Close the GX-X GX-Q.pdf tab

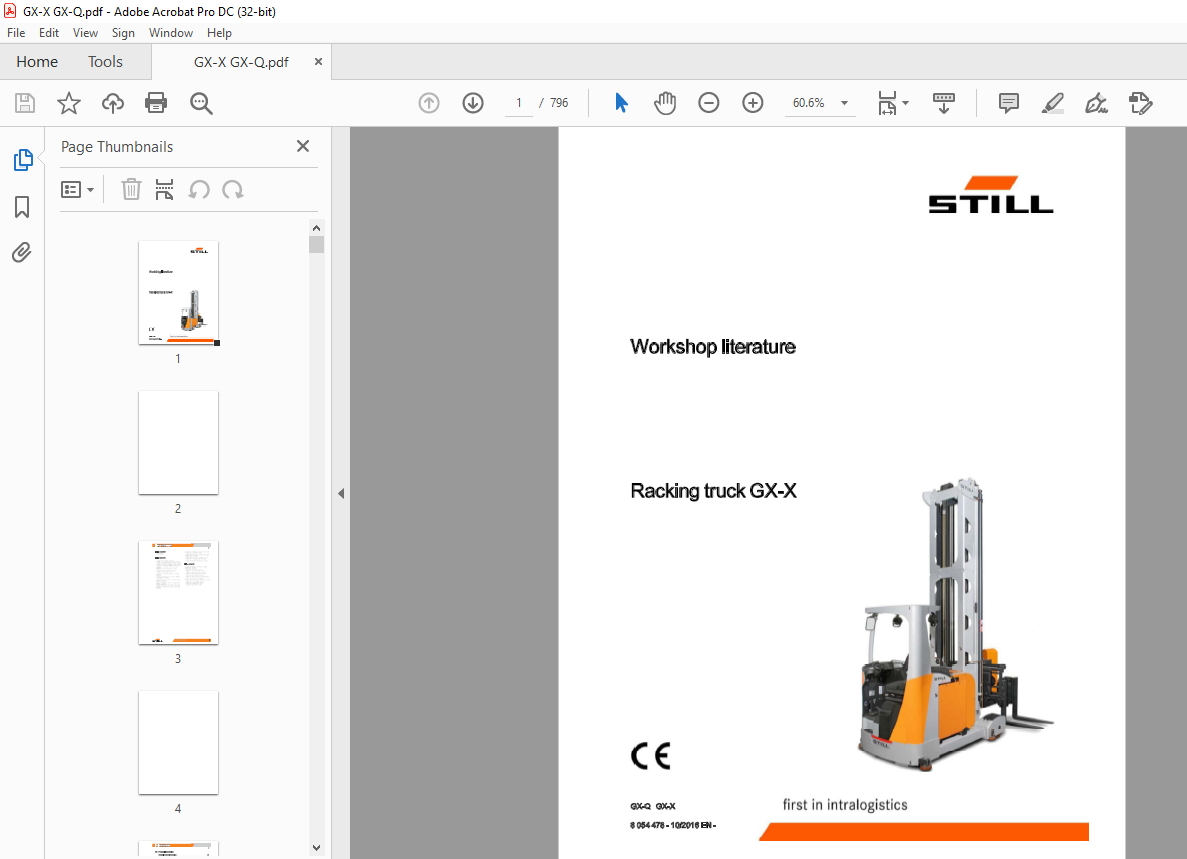click(318, 62)
